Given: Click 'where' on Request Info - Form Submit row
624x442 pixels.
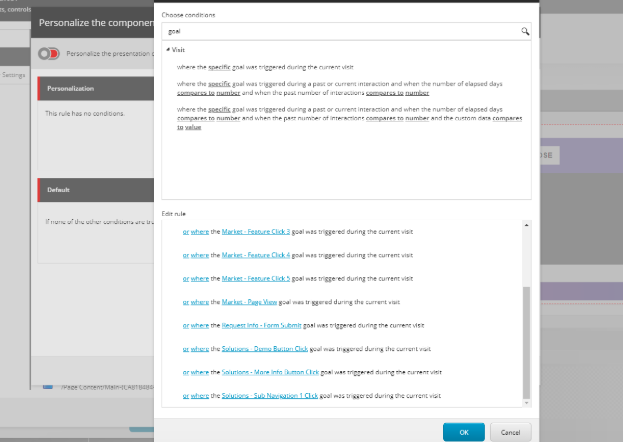Looking at the screenshot, I should 200,325.
